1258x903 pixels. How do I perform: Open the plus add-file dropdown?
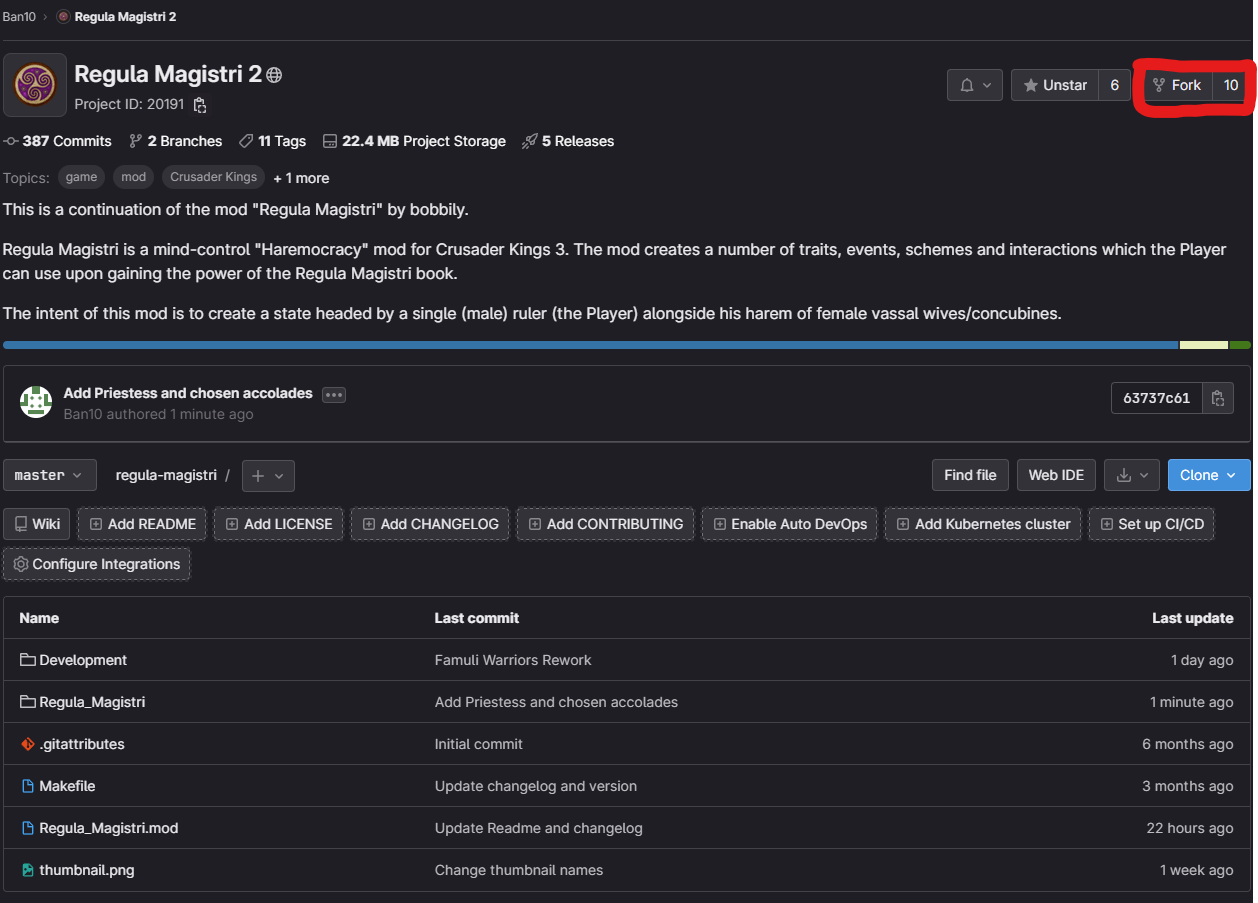[x=268, y=475]
